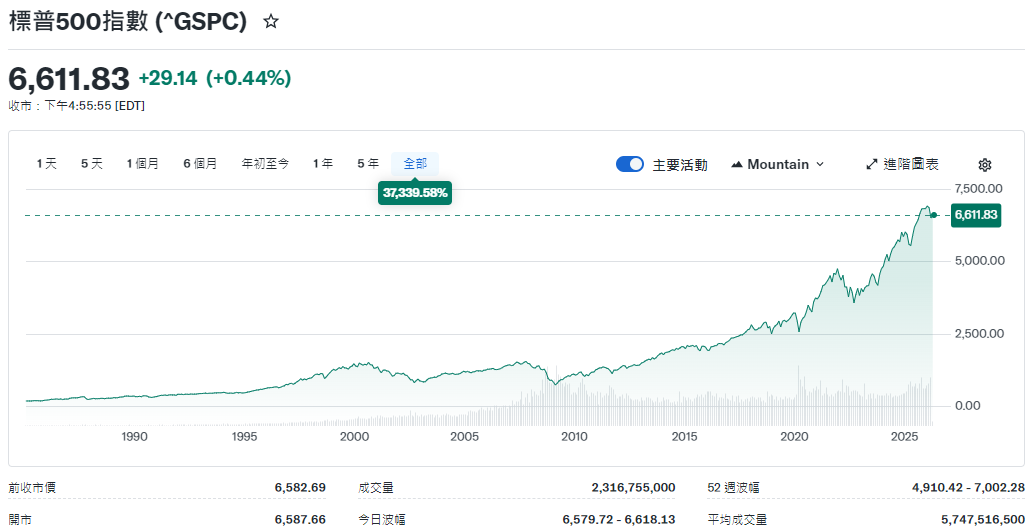Viewport: 1035px width, 530px height.
Task: Click the 2020 x-axis label
Action: [x=794, y=436]
